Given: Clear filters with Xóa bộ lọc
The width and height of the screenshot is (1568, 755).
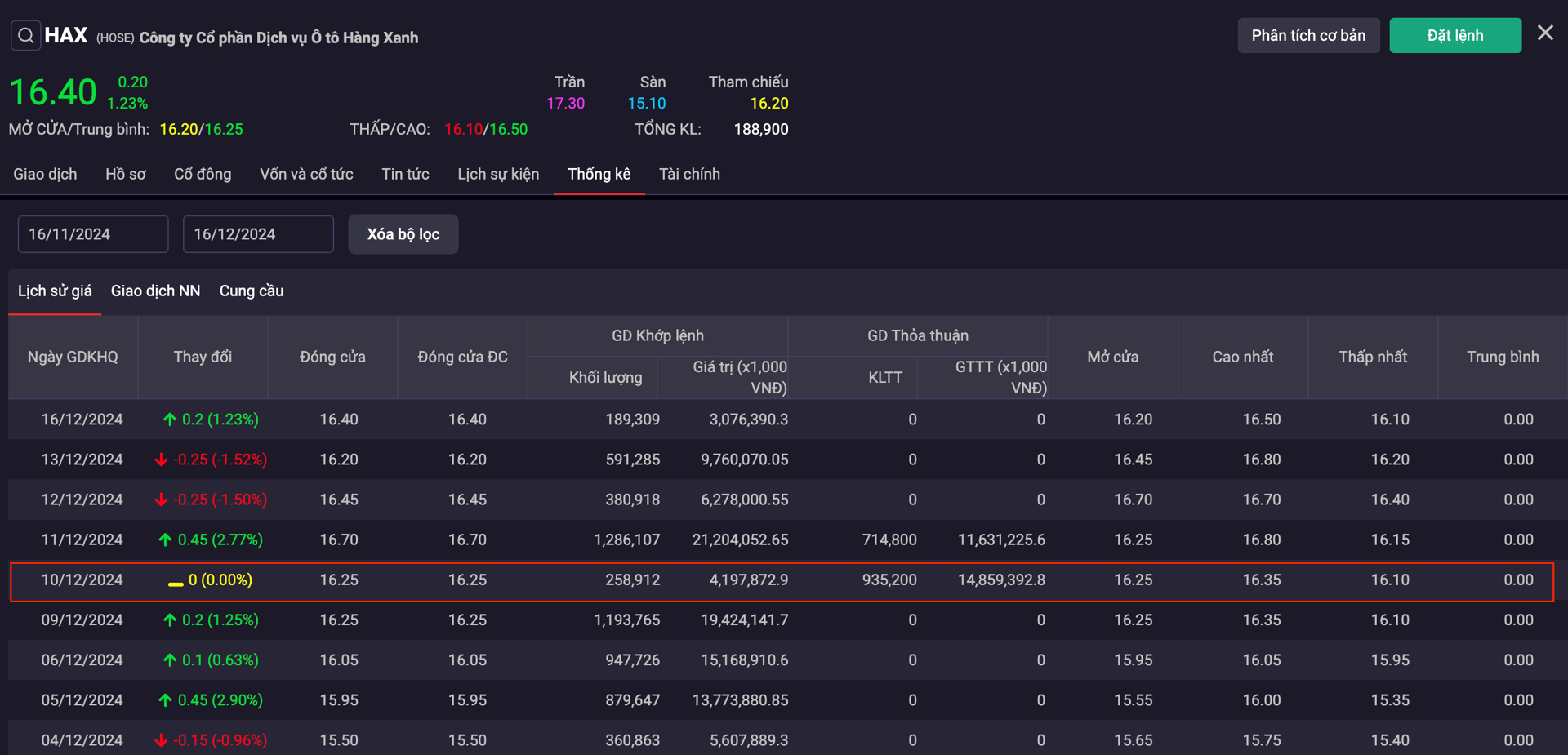Looking at the screenshot, I should tap(403, 234).
